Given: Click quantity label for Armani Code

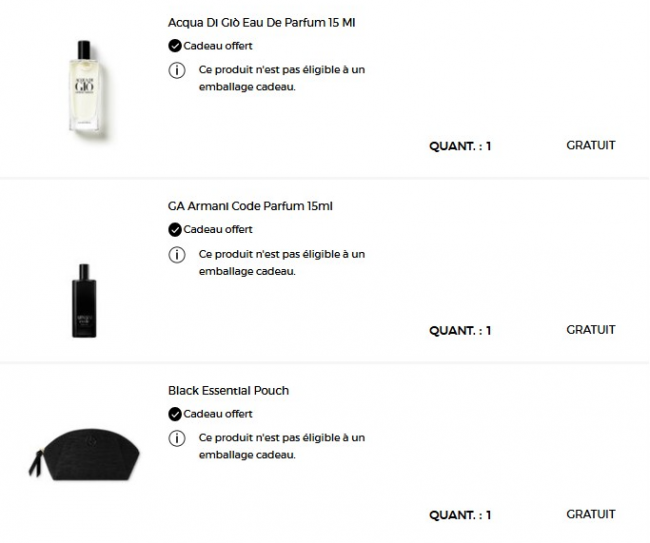Looking at the screenshot, I should point(460,330).
